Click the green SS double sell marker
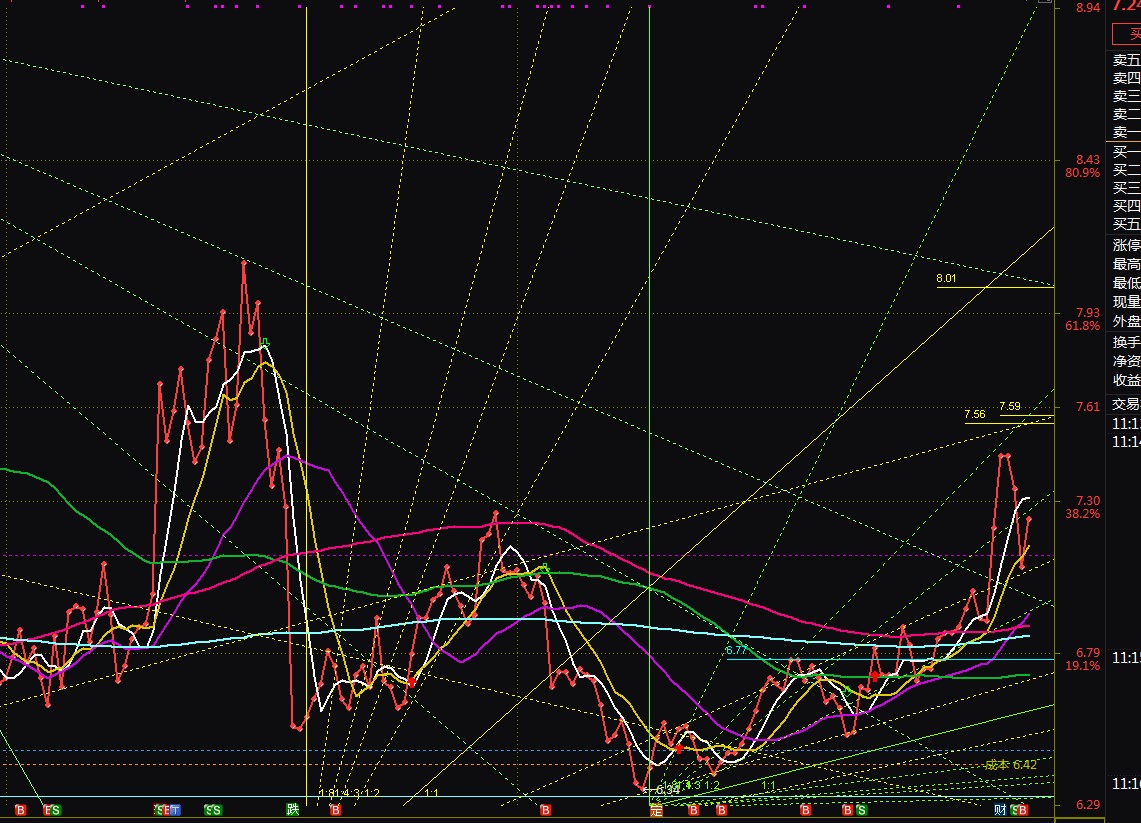 pos(212,810)
